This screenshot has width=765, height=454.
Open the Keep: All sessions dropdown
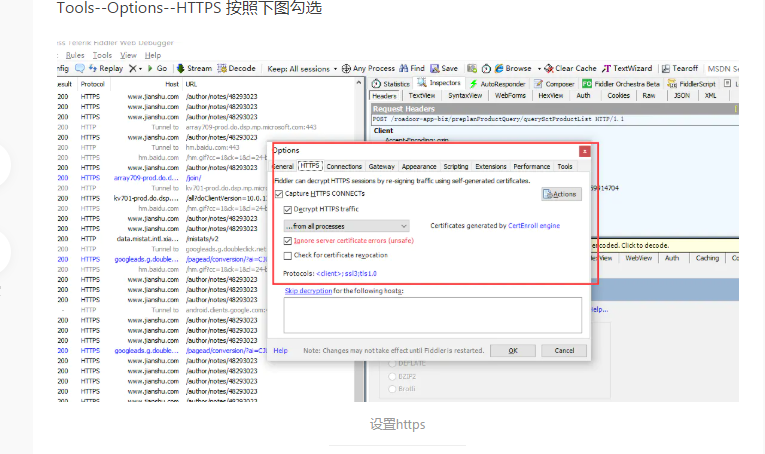pyautogui.click(x=302, y=69)
